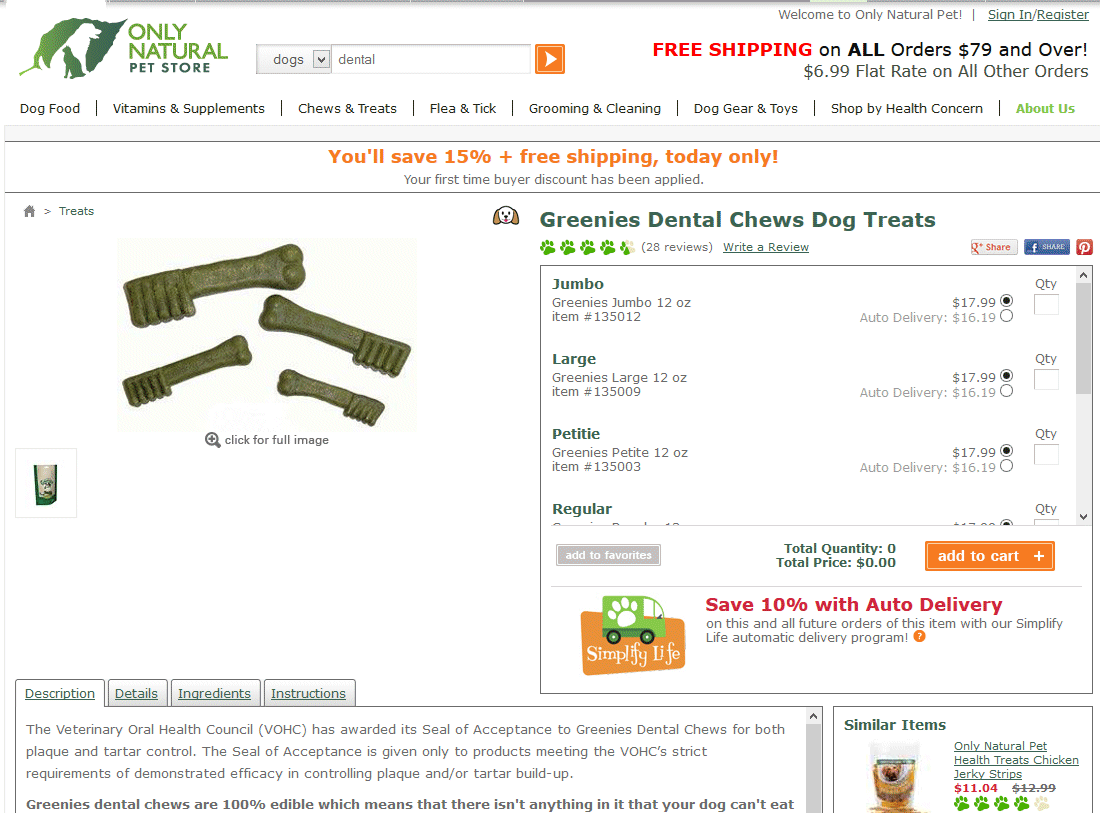Click the orange search arrow button
Screen dimensions: 1100x813
click(x=549, y=59)
